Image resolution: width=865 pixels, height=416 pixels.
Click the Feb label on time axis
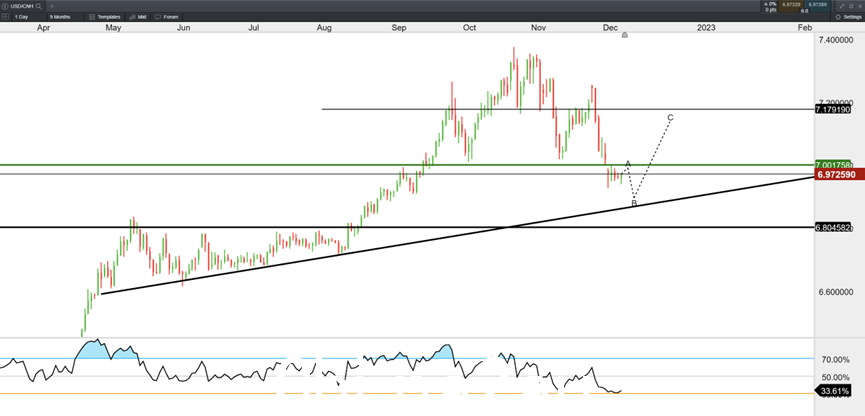click(x=805, y=28)
